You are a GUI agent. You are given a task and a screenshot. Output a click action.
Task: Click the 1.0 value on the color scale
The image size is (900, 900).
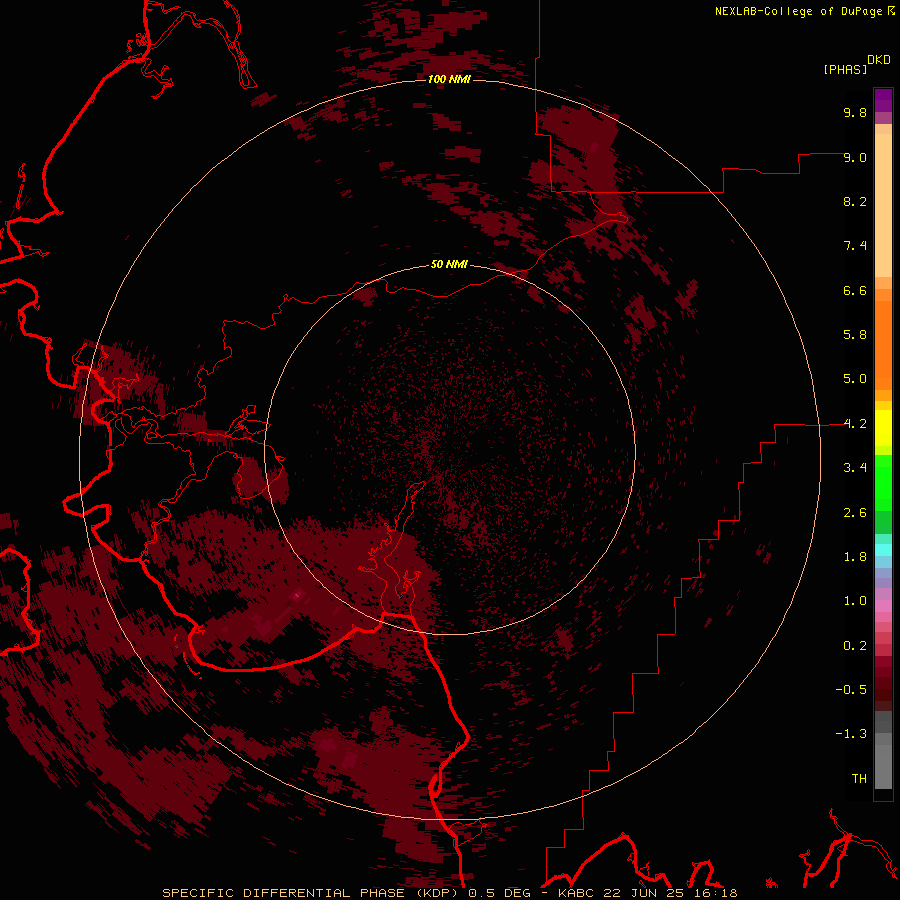(855, 601)
